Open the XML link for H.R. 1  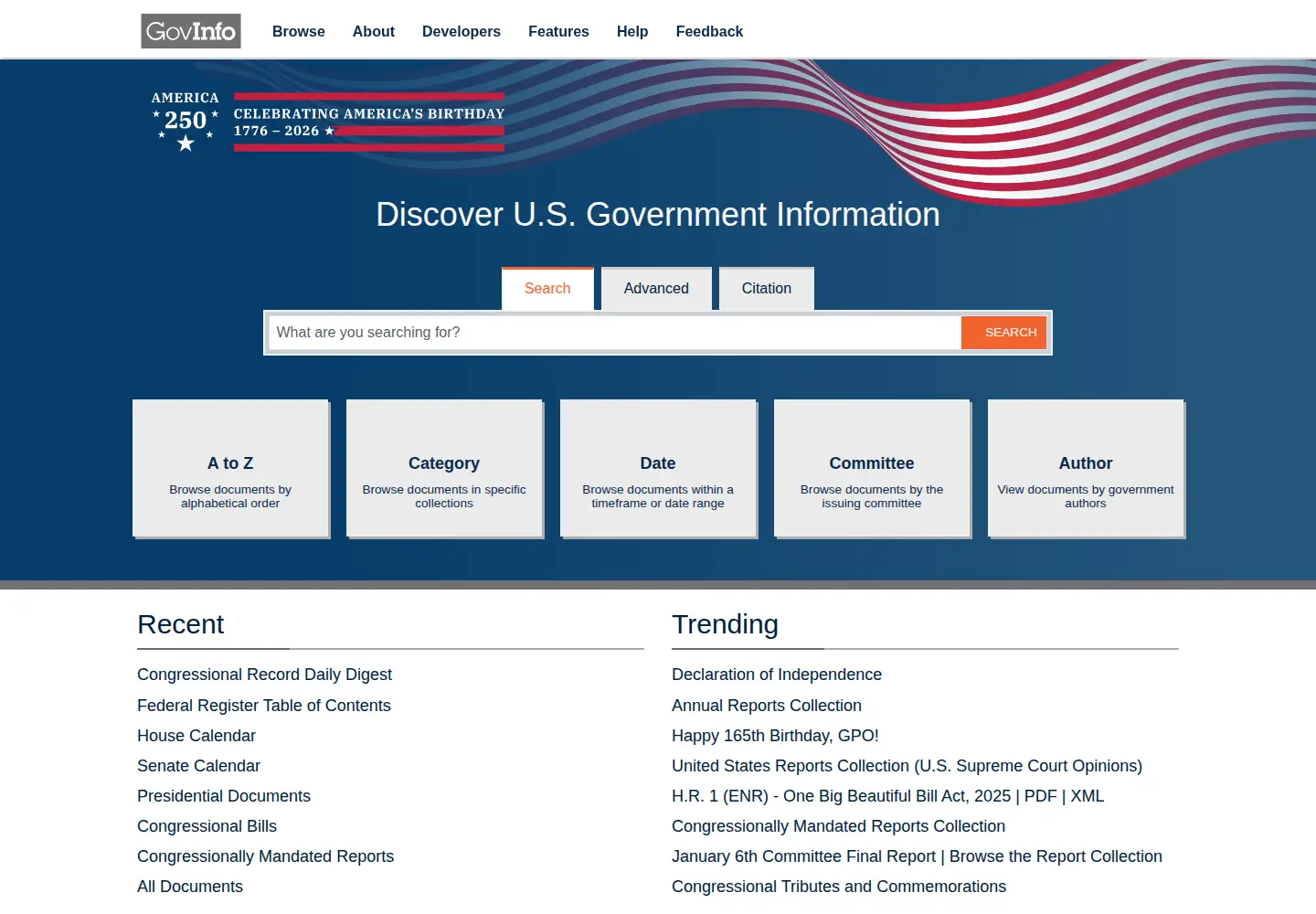[x=1088, y=796]
